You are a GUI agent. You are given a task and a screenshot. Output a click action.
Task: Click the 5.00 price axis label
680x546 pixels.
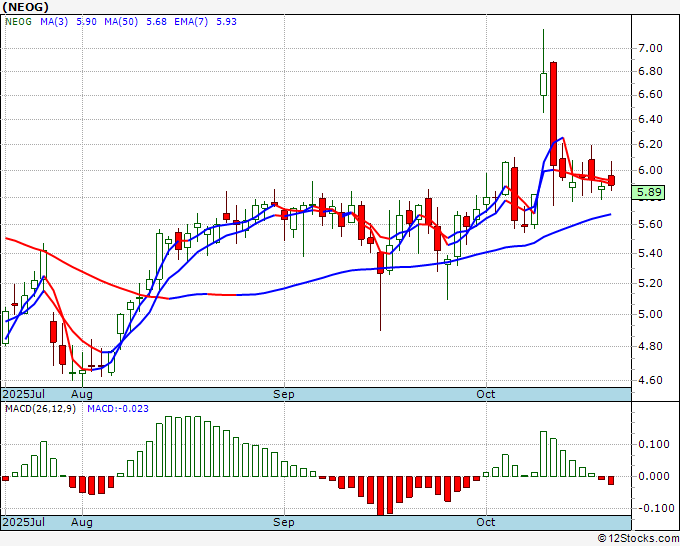(x=650, y=314)
